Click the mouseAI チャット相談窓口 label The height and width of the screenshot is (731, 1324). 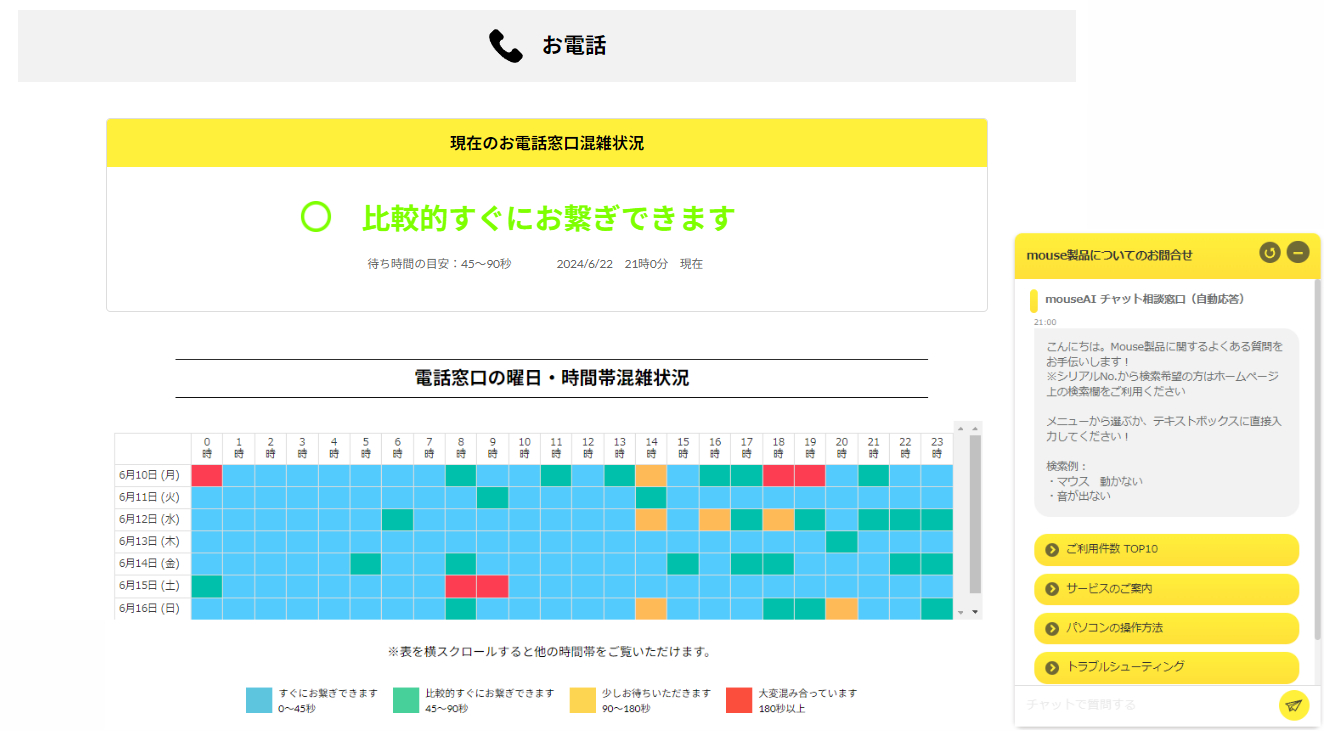1145,299
